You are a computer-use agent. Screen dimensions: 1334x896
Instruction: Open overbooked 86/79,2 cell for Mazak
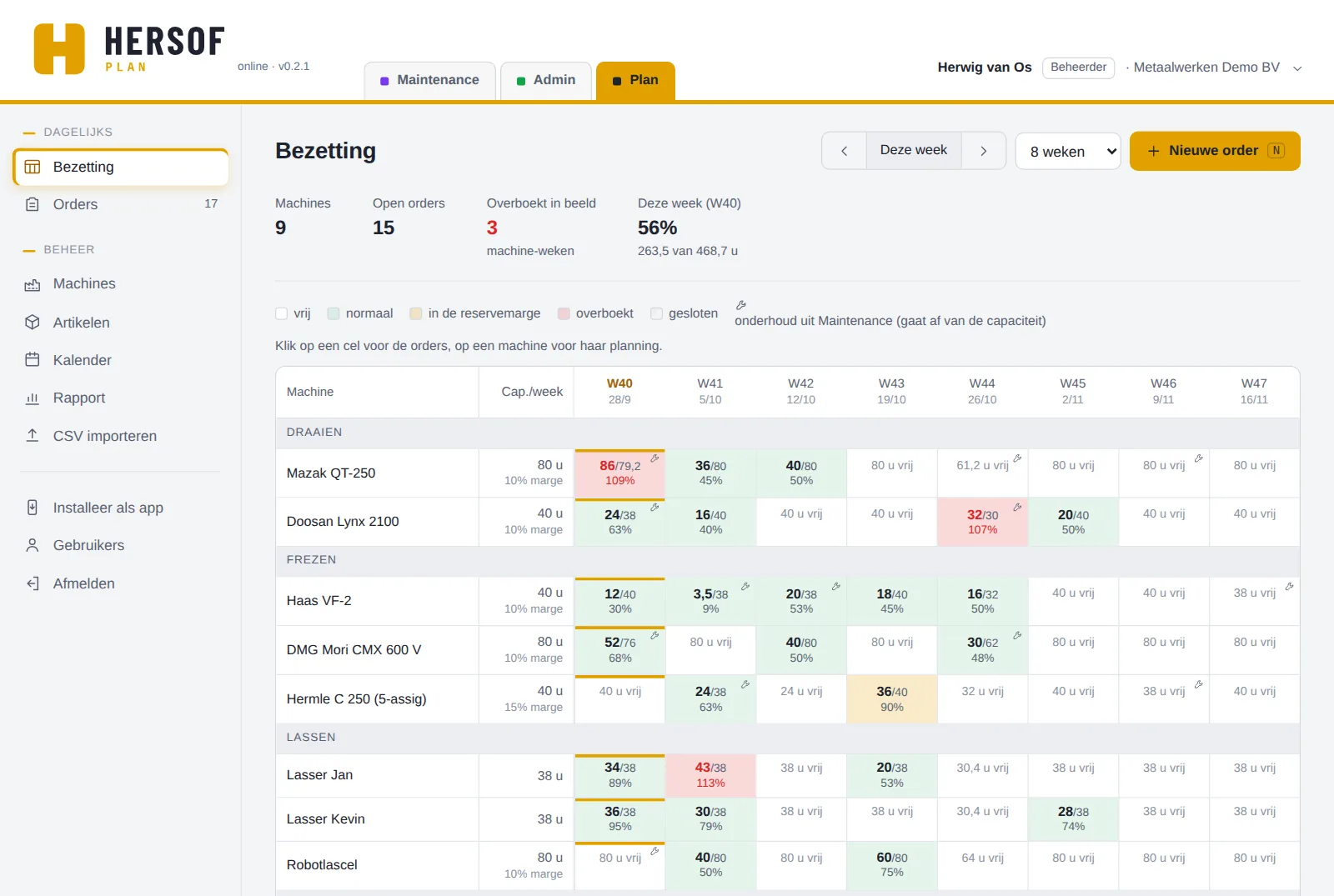point(619,473)
